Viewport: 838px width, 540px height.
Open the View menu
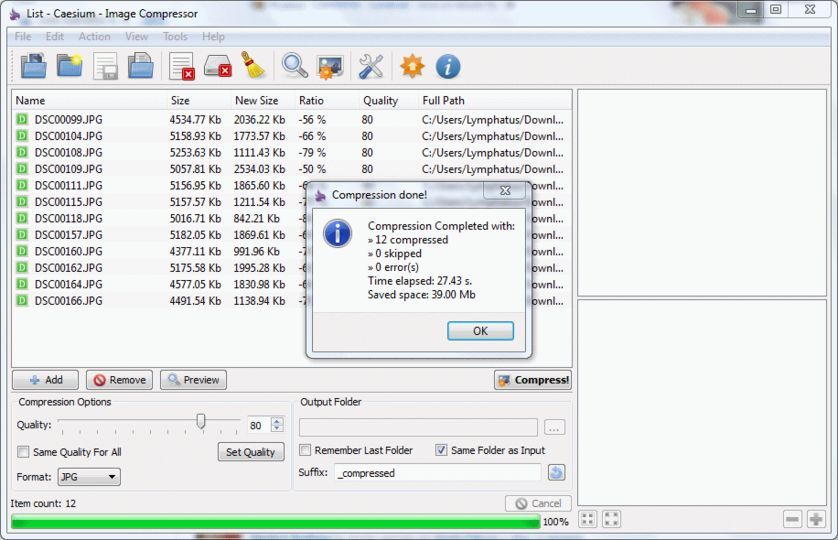click(136, 36)
